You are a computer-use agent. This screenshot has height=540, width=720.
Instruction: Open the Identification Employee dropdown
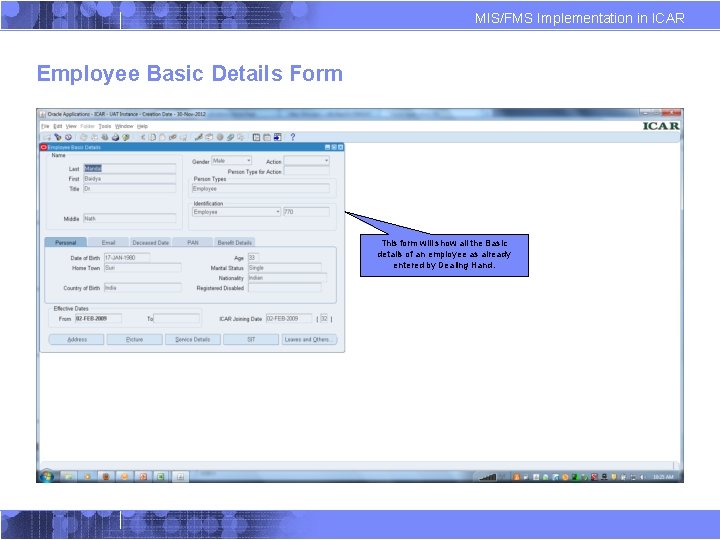point(236,212)
